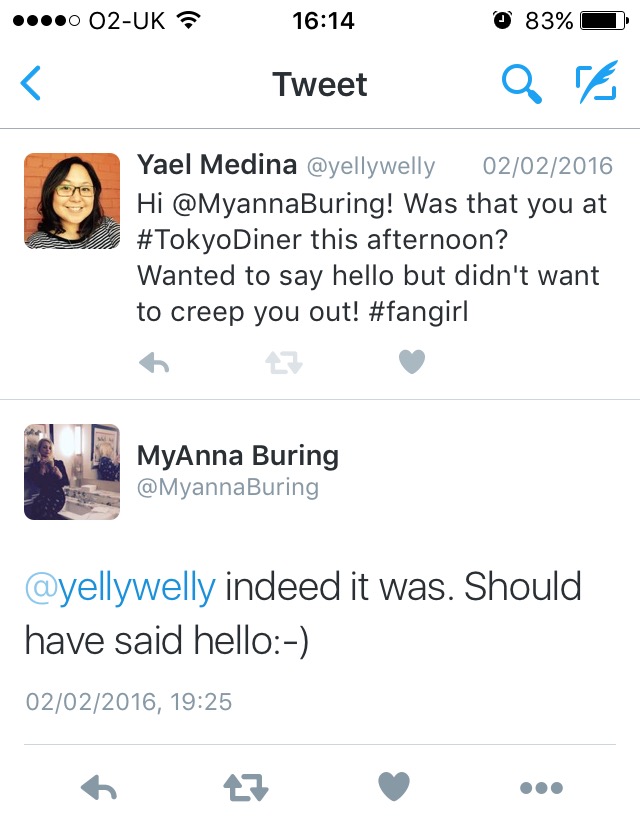
Task: Open Twitter search
Action: click(522, 85)
